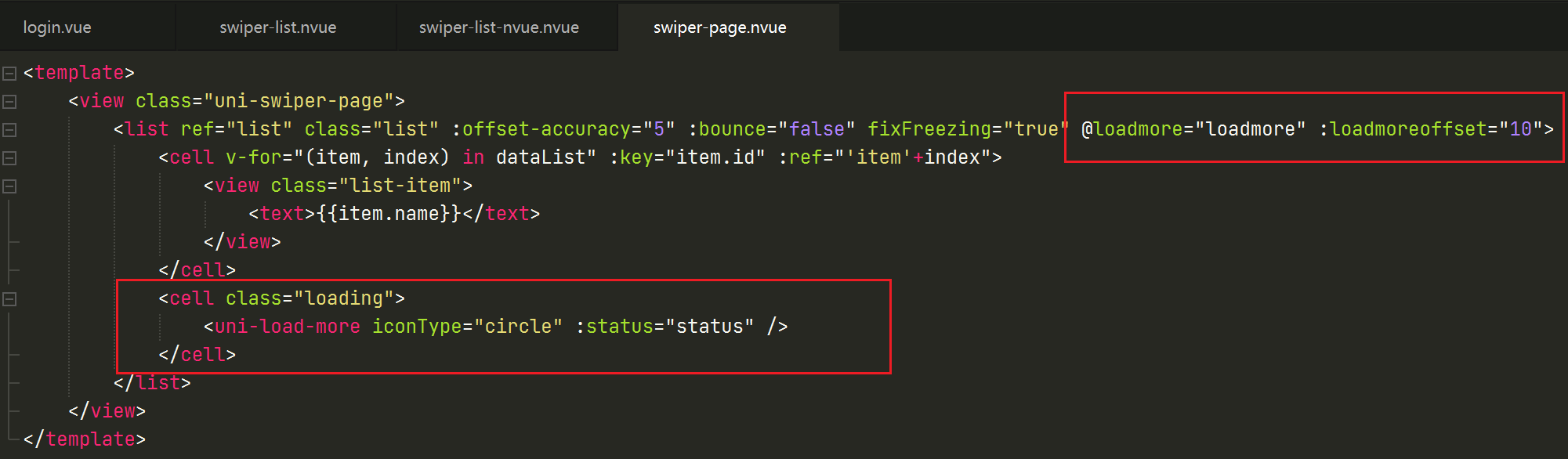Collapse the uni-swiper-page view fold marker
The width and height of the screenshot is (1568, 459).
point(9,102)
